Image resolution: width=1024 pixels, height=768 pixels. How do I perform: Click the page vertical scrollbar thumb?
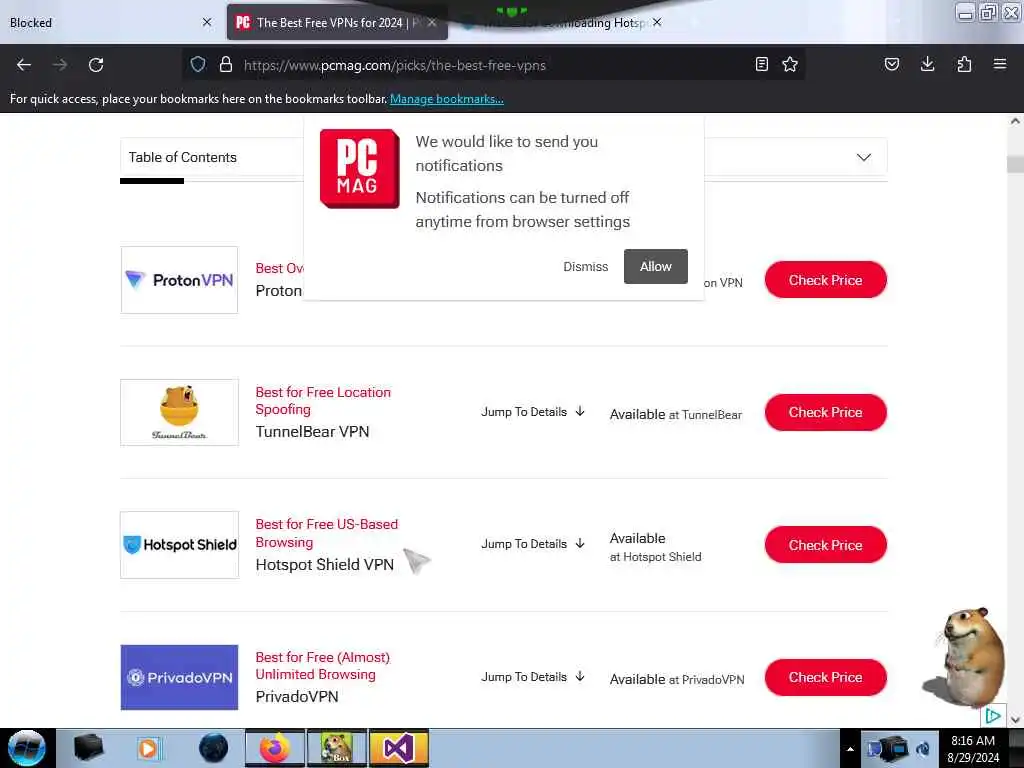pyautogui.click(x=1015, y=164)
